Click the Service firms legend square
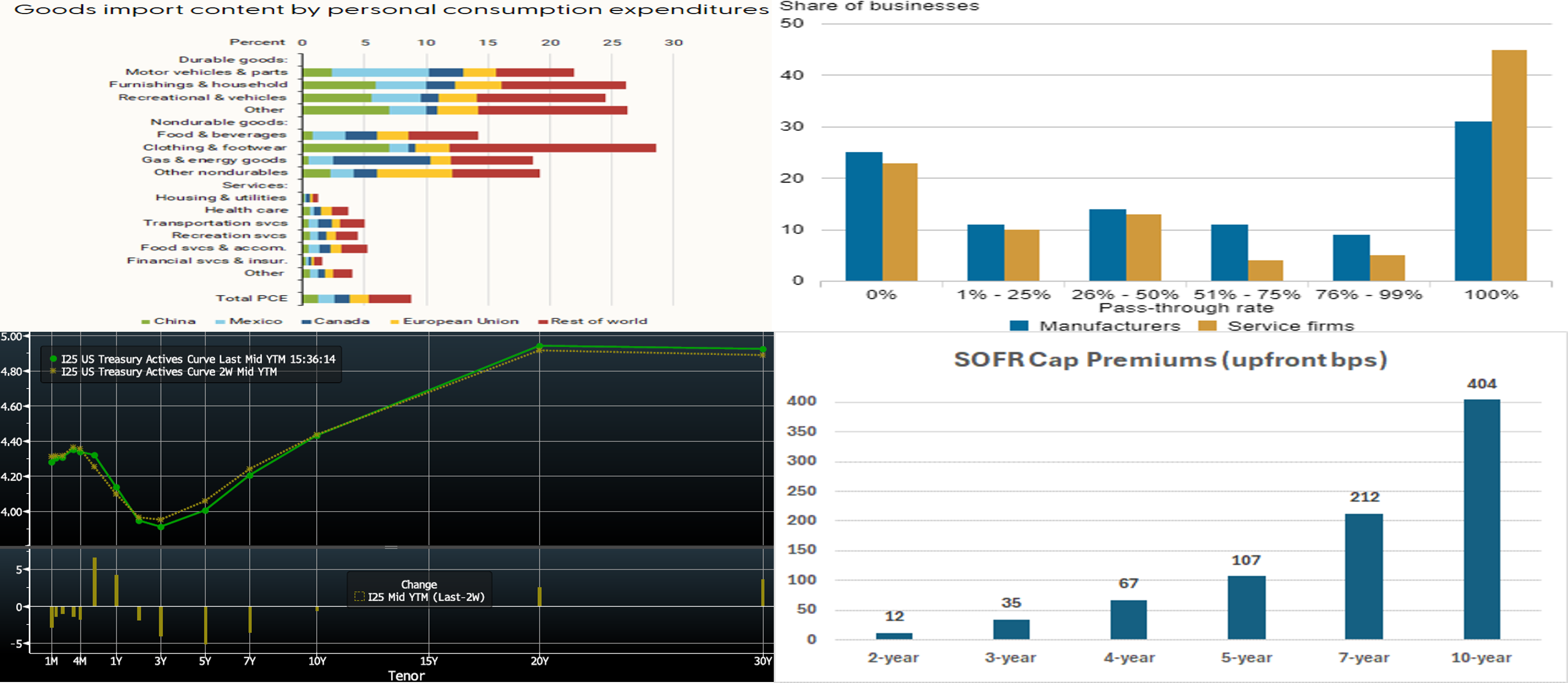1568x683 pixels. [x=1208, y=326]
